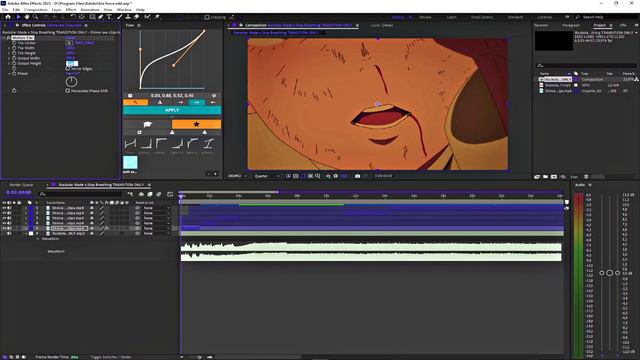Select the Type text tool

pos(109,17)
